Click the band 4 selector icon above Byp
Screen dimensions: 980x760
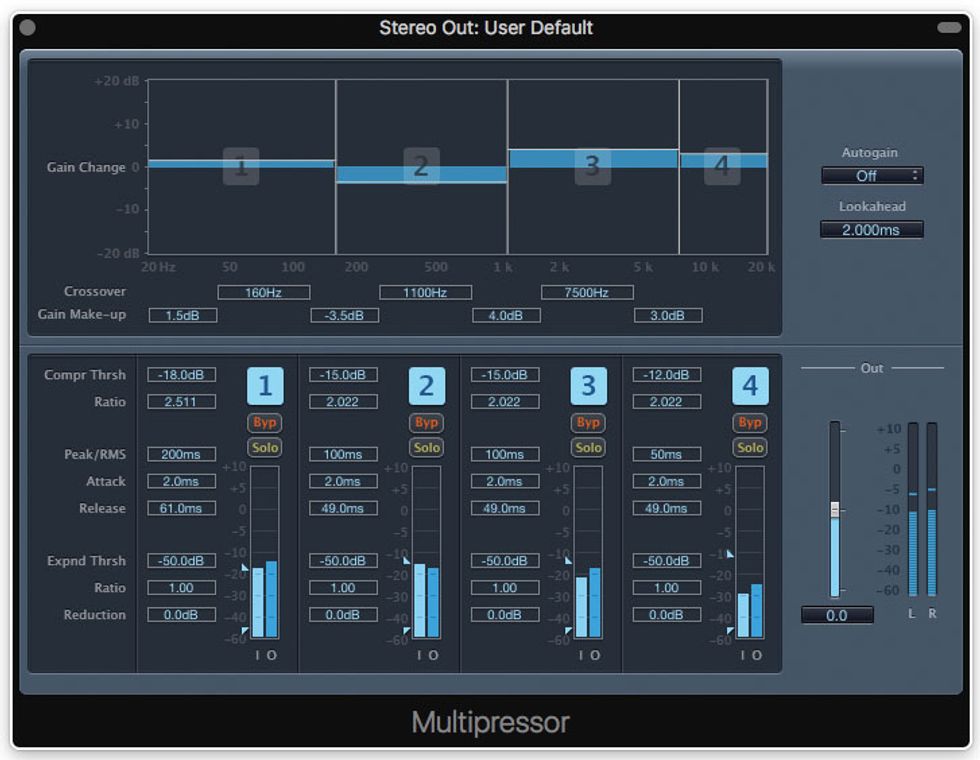750,384
